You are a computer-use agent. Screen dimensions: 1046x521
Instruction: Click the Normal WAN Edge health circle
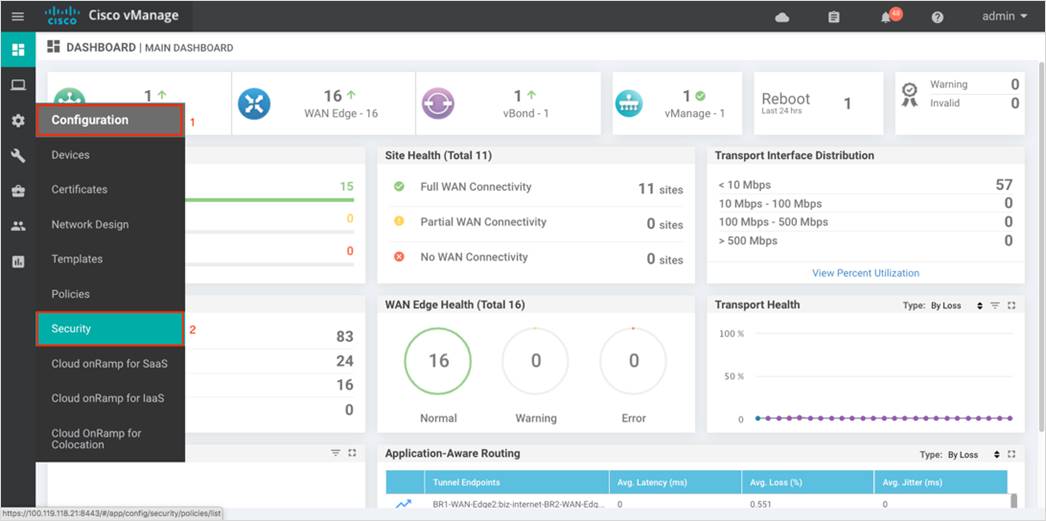pyautogui.click(x=438, y=361)
